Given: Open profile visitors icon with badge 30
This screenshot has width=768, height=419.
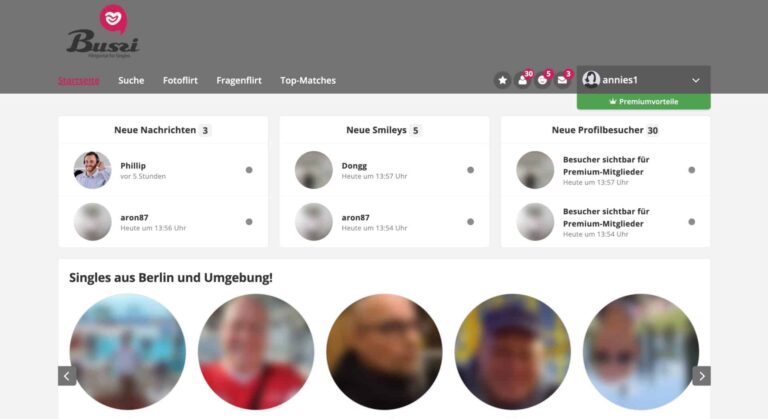Looking at the screenshot, I should click(523, 80).
